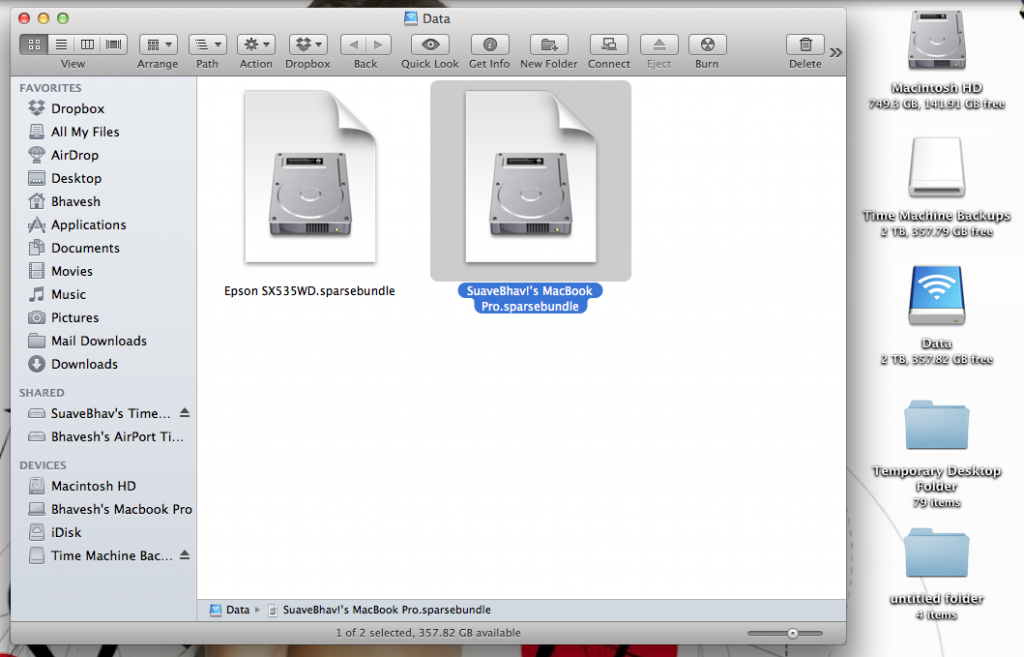The height and width of the screenshot is (657, 1024).
Task: Open AirDrop in the sidebar
Action: (74, 155)
